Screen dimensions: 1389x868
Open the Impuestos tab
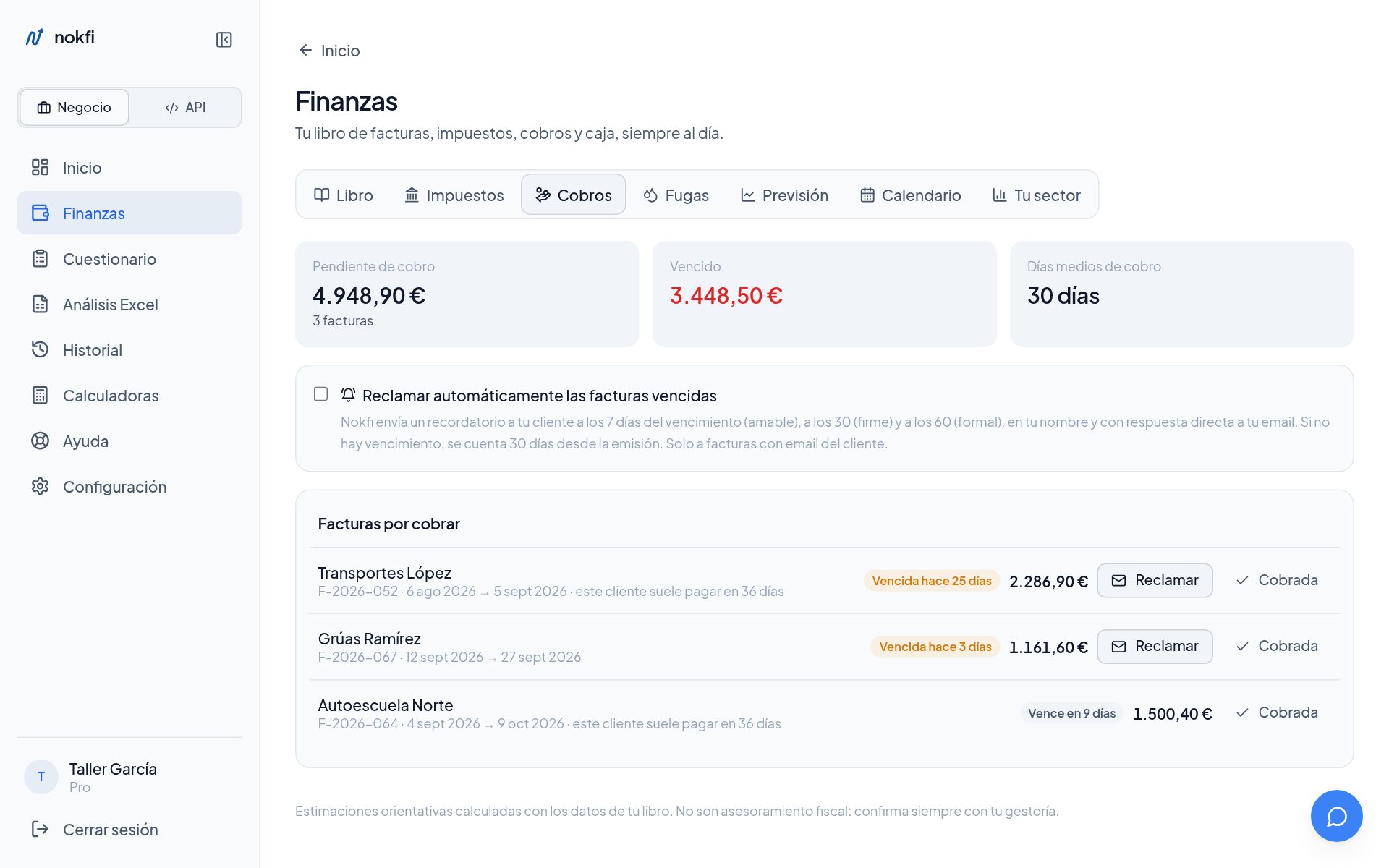[454, 195]
